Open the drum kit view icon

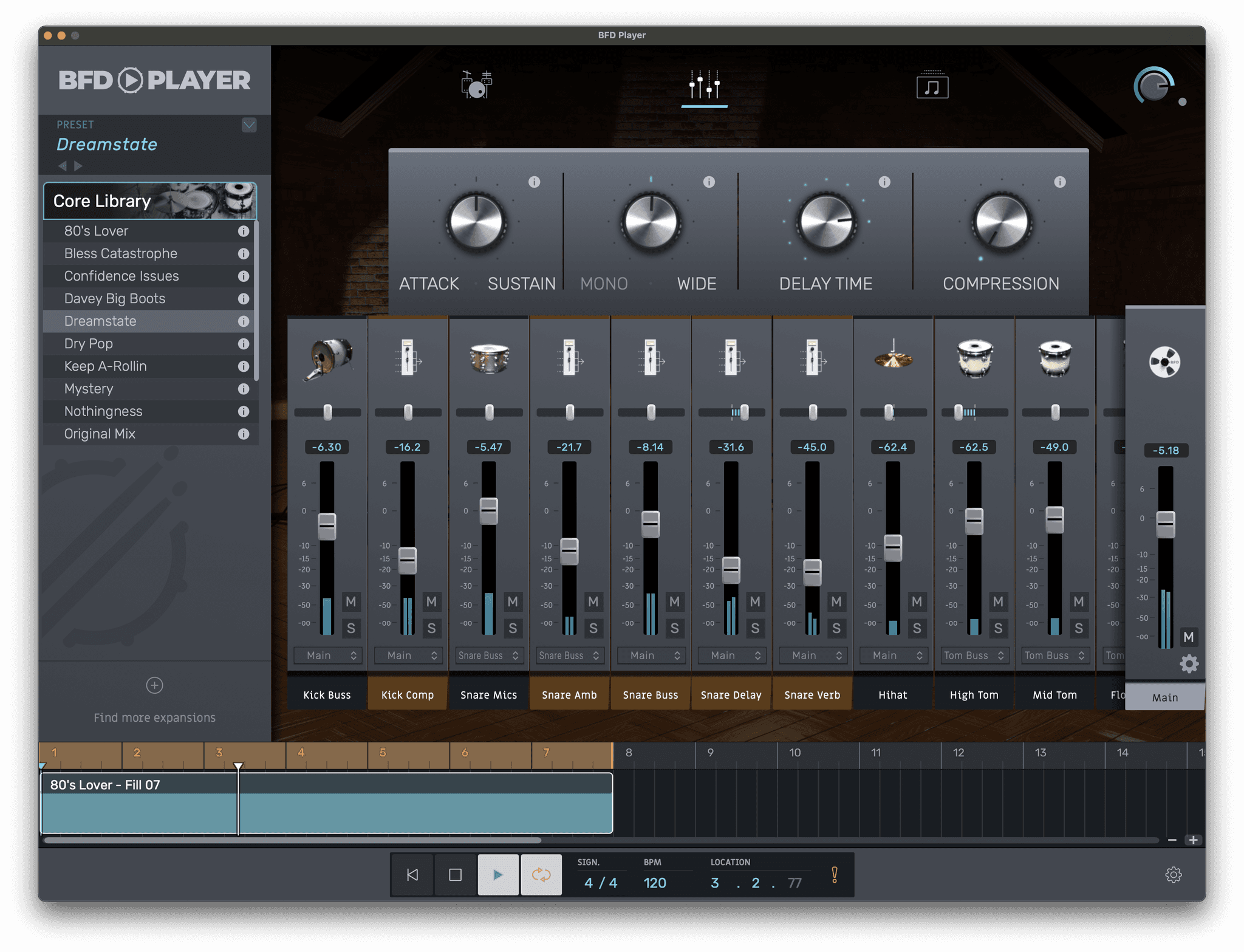click(x=476, y=85)
